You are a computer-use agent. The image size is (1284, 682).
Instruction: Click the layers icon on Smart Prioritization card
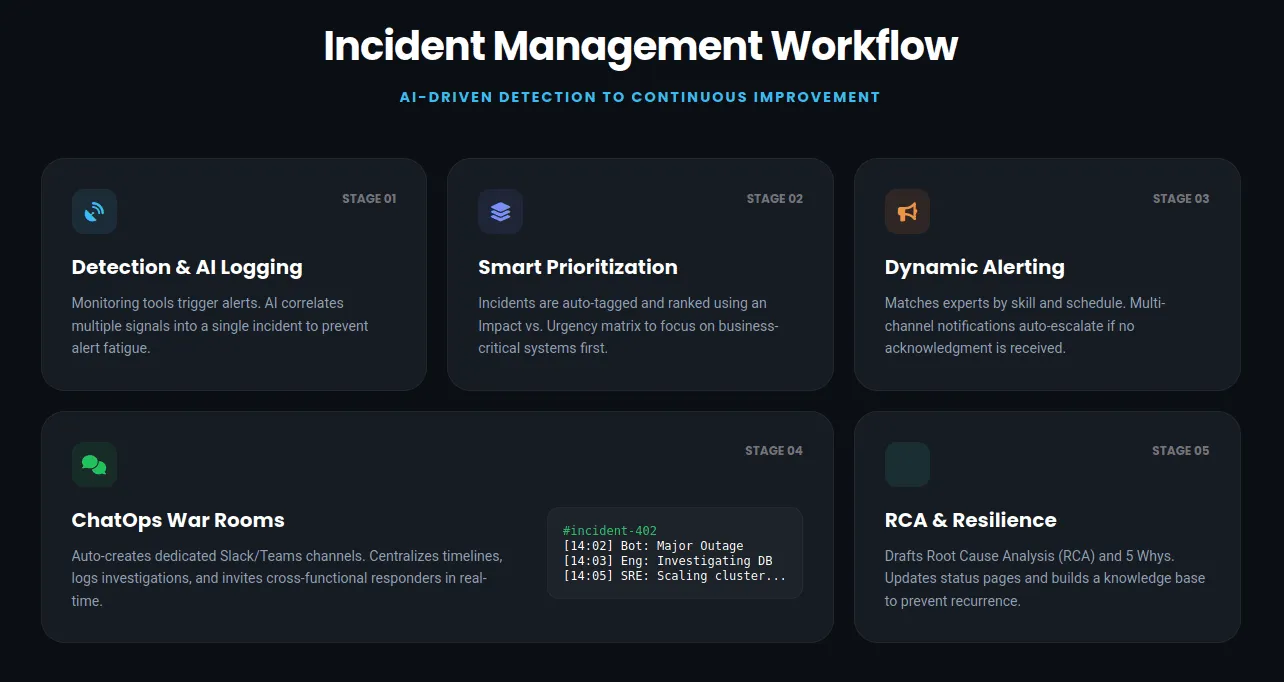tap(500, 211)
